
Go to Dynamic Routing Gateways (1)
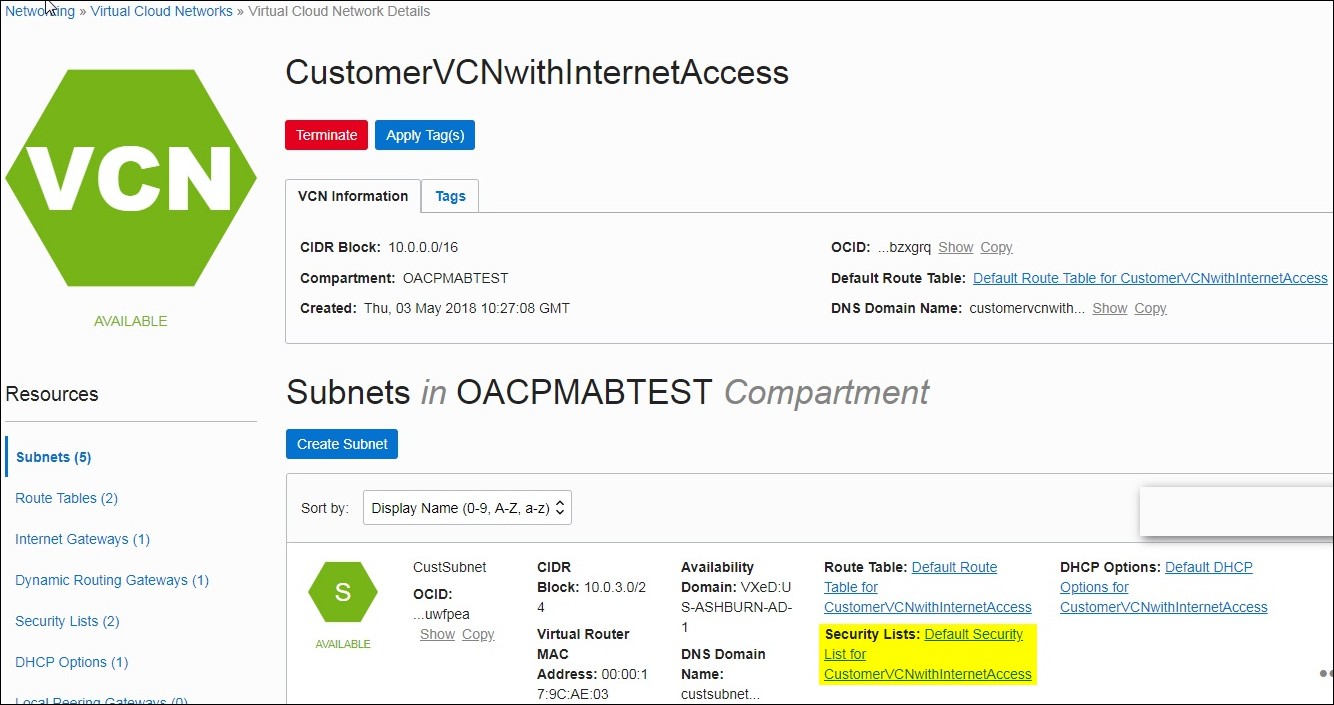click(112, 580)
